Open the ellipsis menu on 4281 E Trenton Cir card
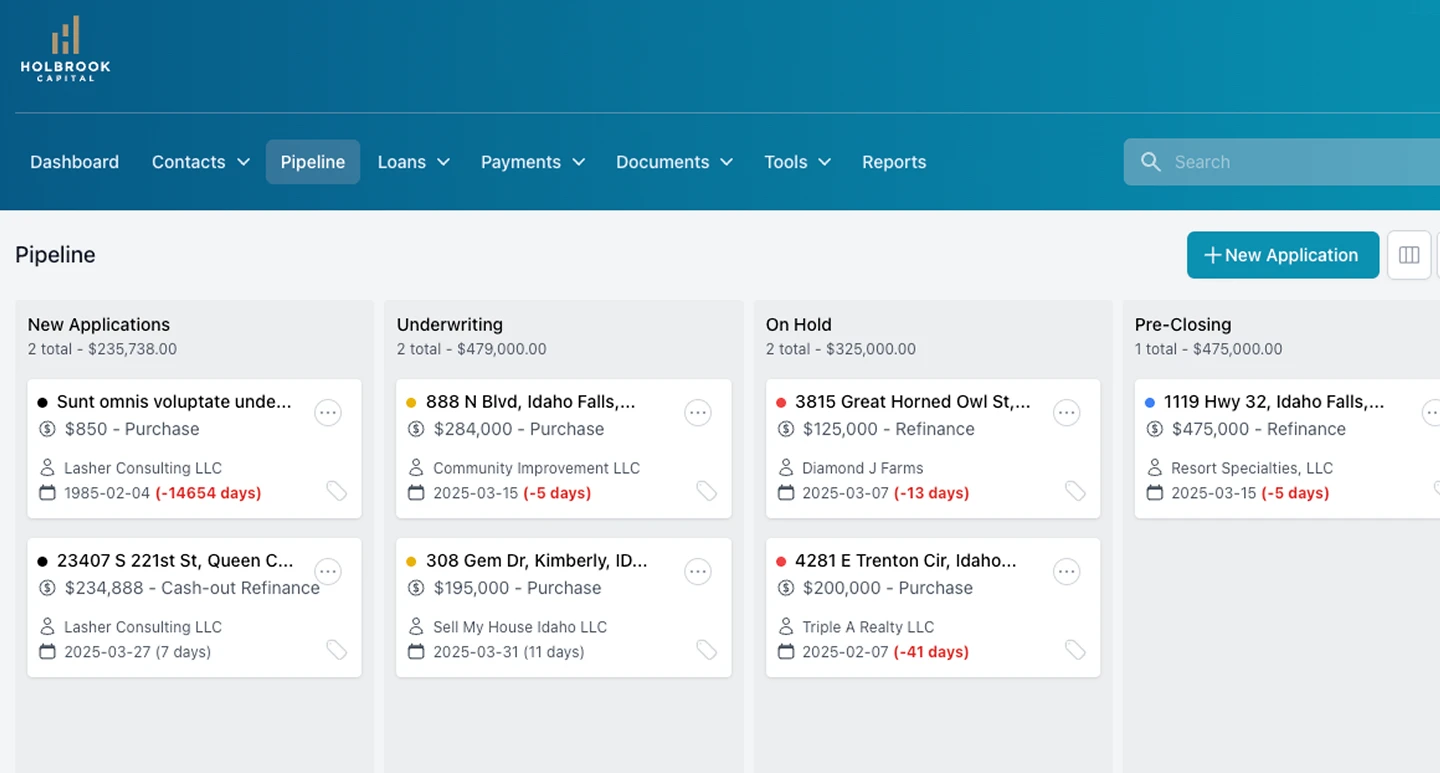Image resolution: width=1440 pixels, height=773 pixels. [x=1066, y=571]
